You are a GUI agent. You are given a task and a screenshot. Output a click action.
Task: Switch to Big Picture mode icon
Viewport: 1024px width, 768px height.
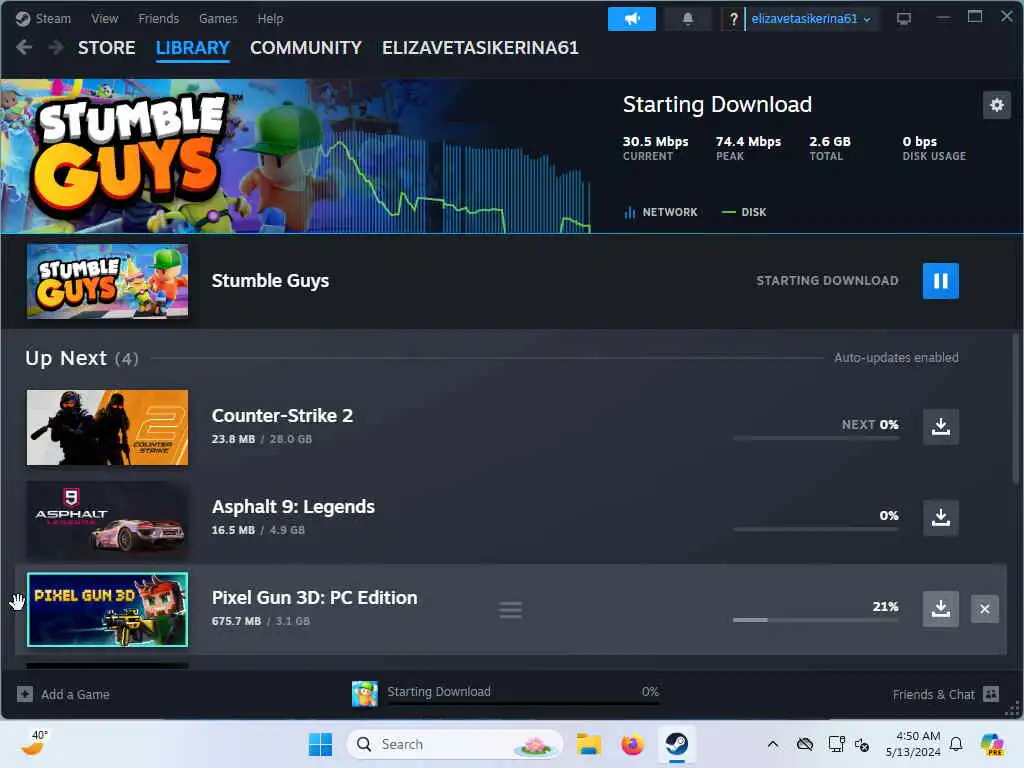click(x=904, y=19)
